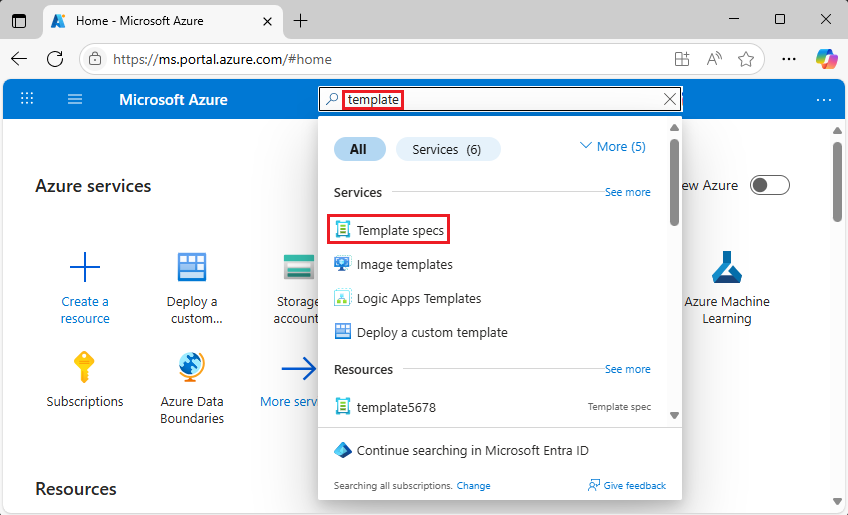Open the browser apps/extensions icon
The height and width of the screenshot is (515, 848).
(x=682, y=59)
